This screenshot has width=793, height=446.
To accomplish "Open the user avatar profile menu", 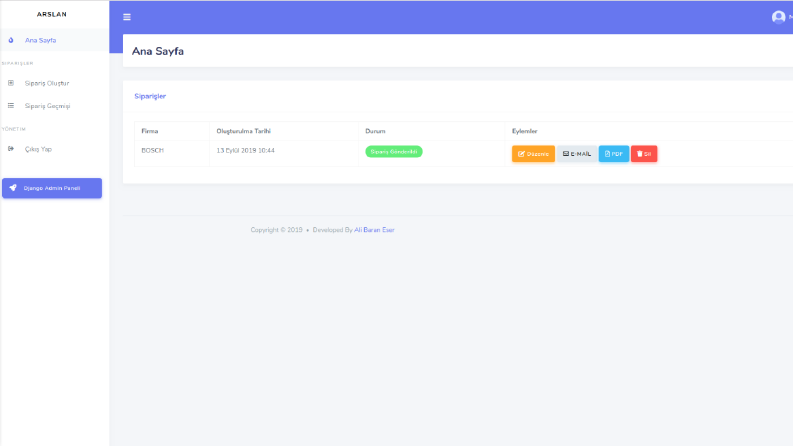I will click(778, 17).
